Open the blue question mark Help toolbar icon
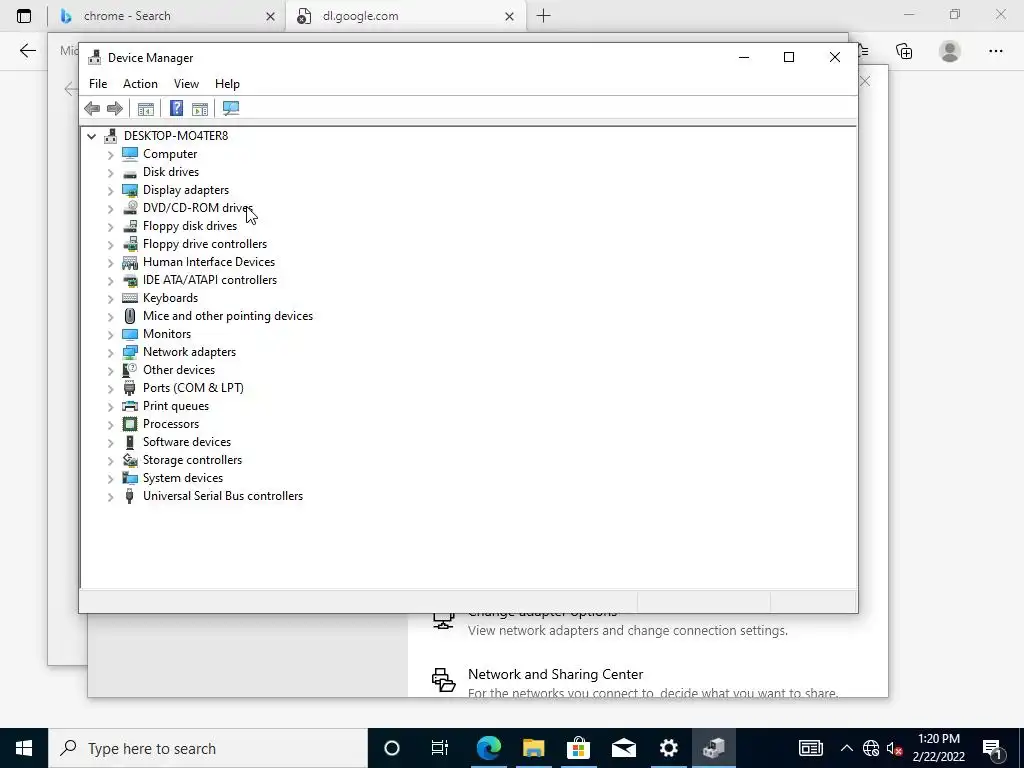 176,108
